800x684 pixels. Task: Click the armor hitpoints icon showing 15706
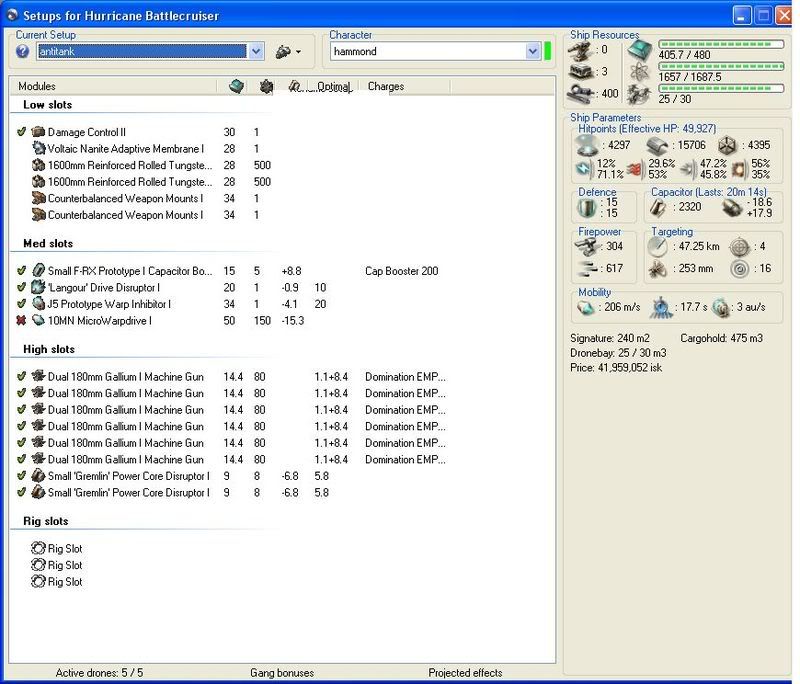pos(657,146)
